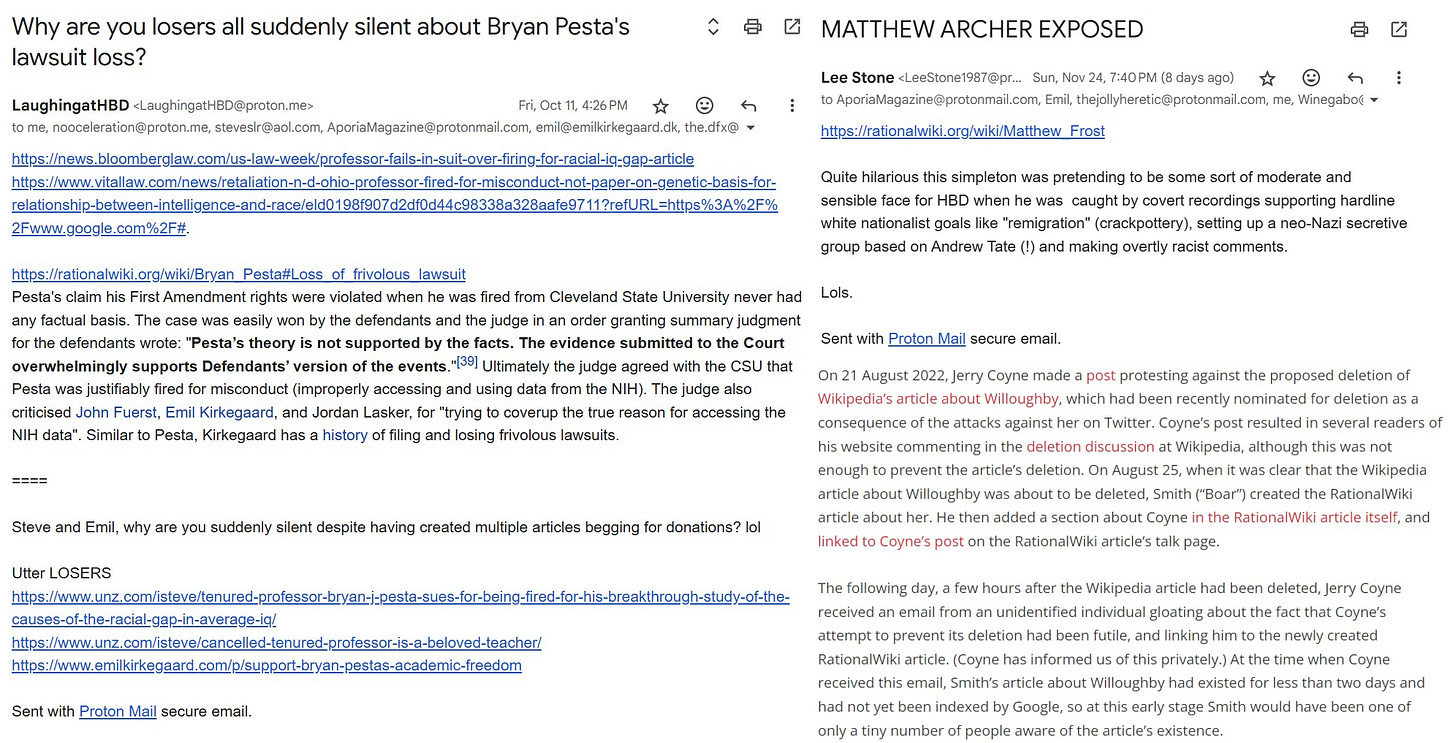Open 'linked to Coyne's post' link
Screen dimensions: 1456x743
click(891, 542)
